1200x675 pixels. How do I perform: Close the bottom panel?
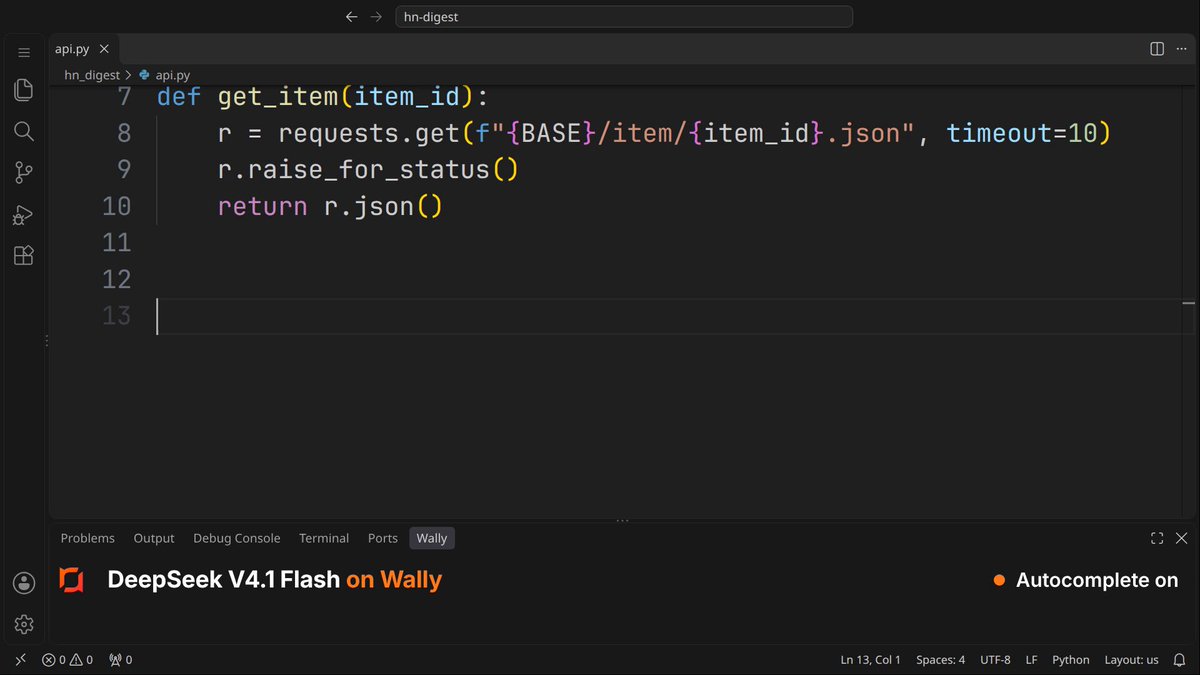click(x=1182, y=538)
